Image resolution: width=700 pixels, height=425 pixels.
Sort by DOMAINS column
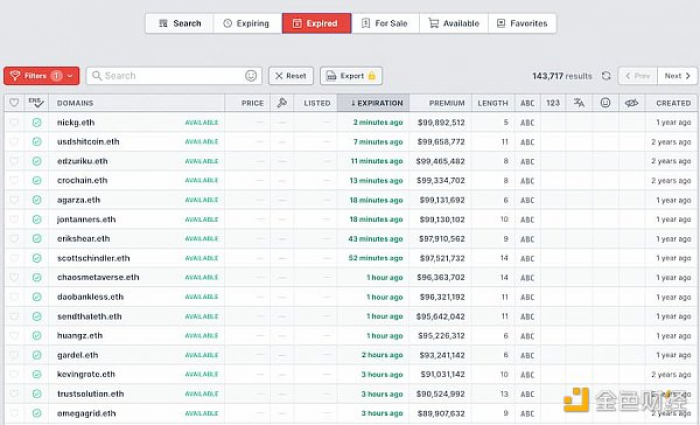coord(75,103)
